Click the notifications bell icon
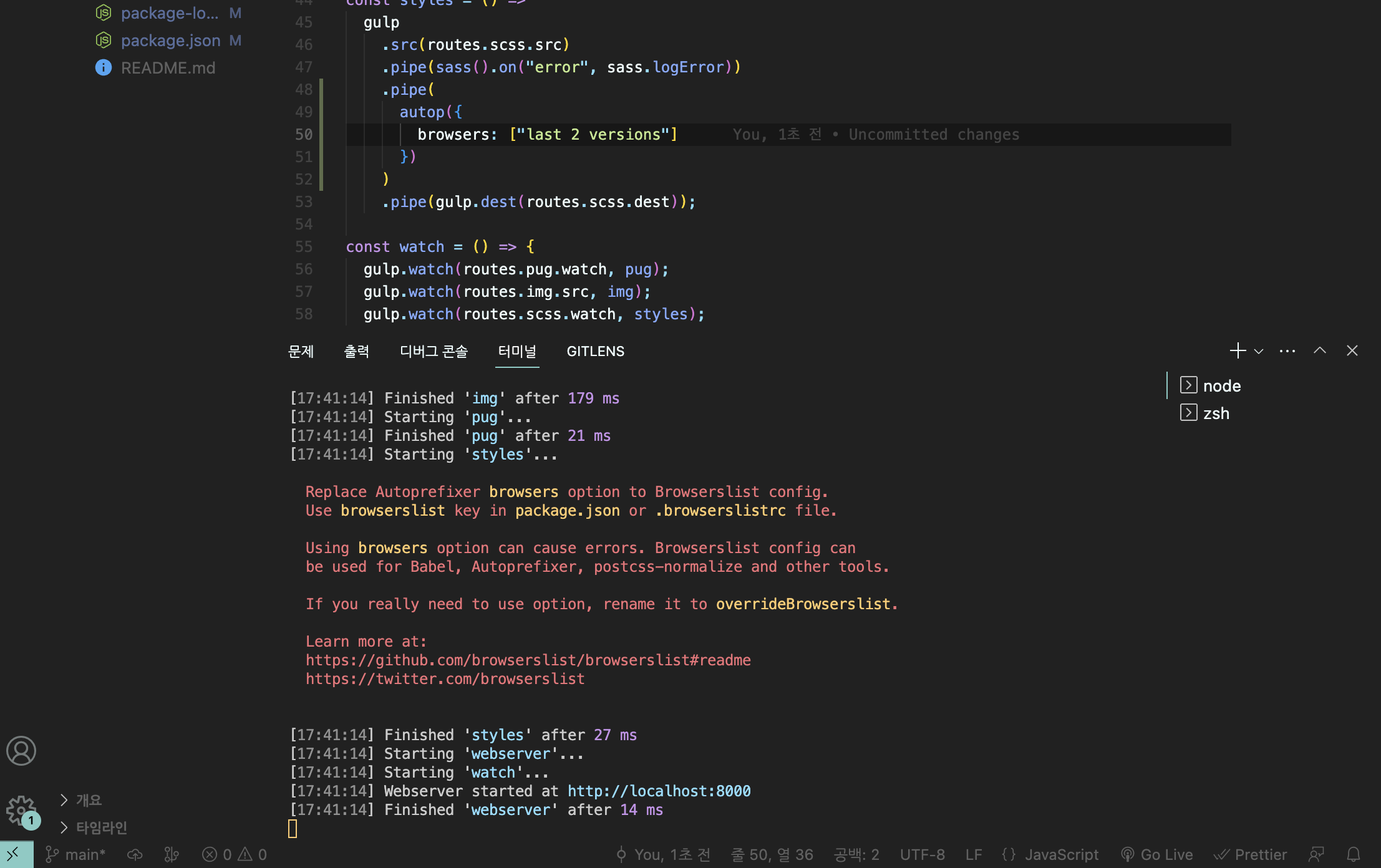This screenshot has height=868, width=1381. click(x=1353, y=854)
